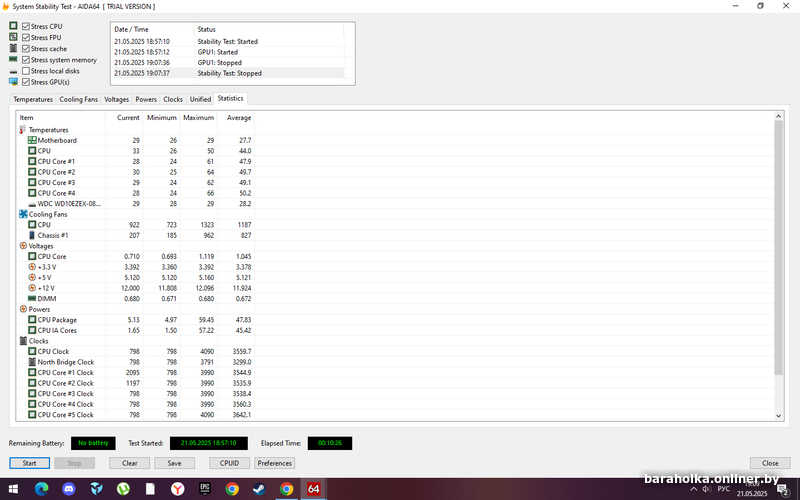This screenshot has height=500, width=800.
Task: Click the Current column header
Action: tap(124, 117)
